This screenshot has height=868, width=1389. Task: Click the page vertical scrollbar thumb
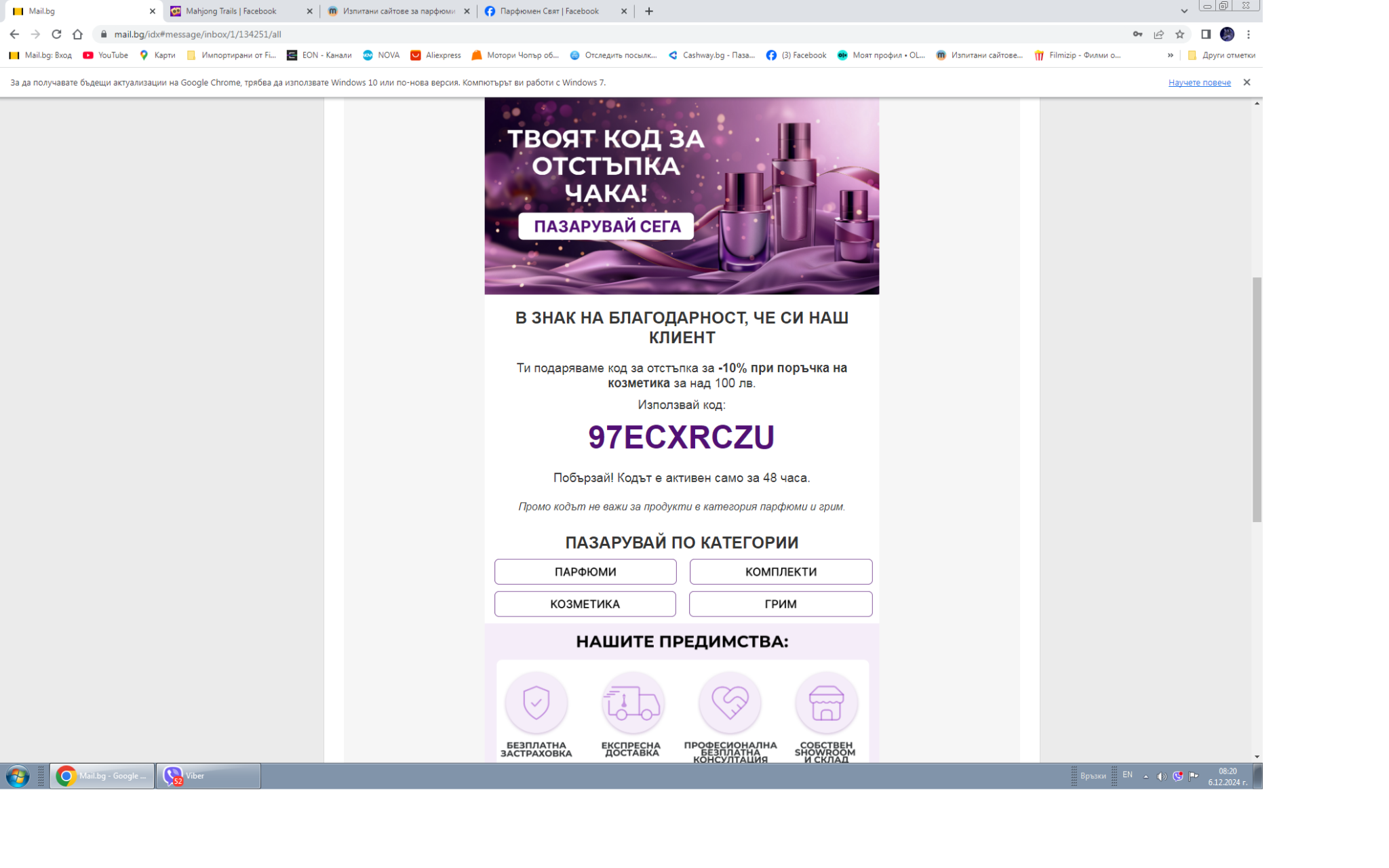click(1257, 399)
